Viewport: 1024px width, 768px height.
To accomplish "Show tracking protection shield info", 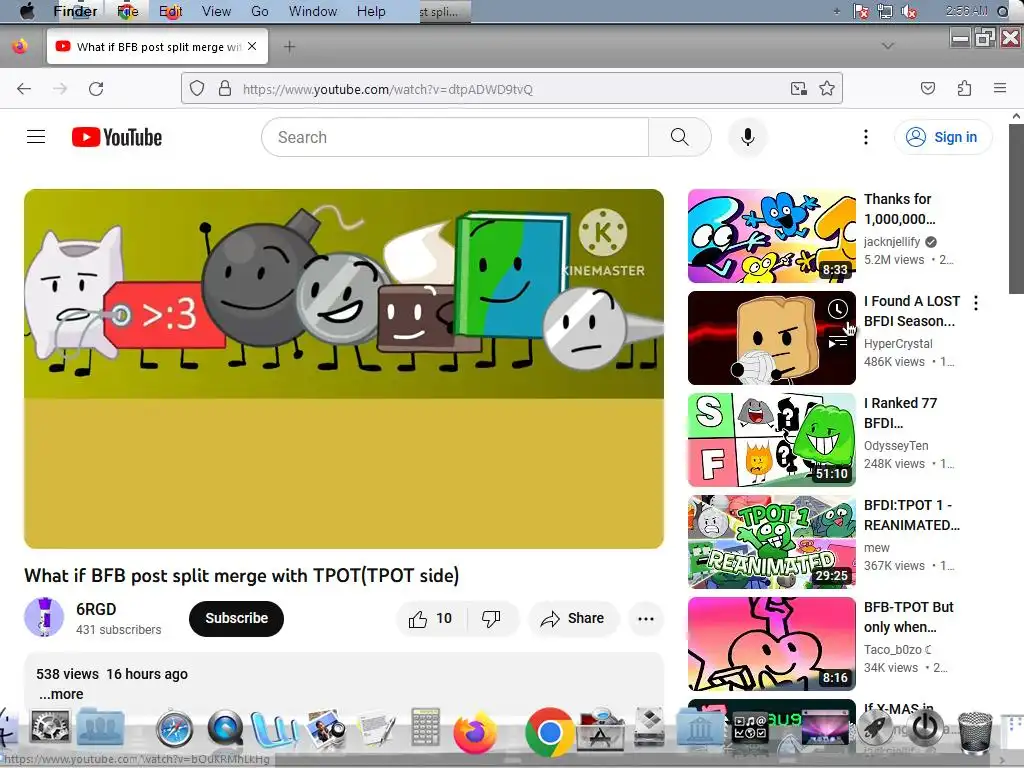I will [197, 88].
